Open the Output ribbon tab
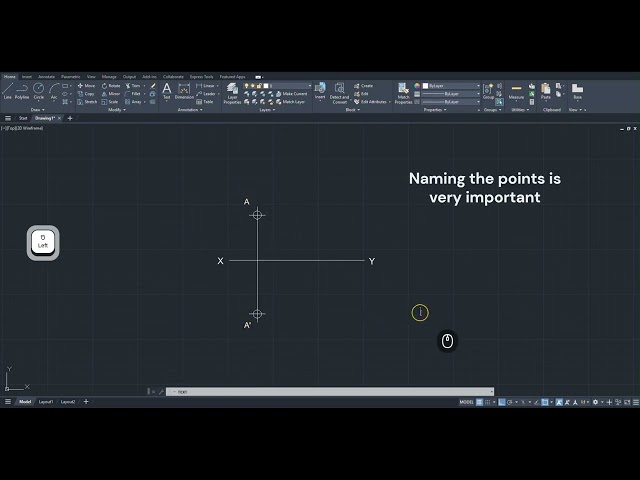 tap(129, 77)
